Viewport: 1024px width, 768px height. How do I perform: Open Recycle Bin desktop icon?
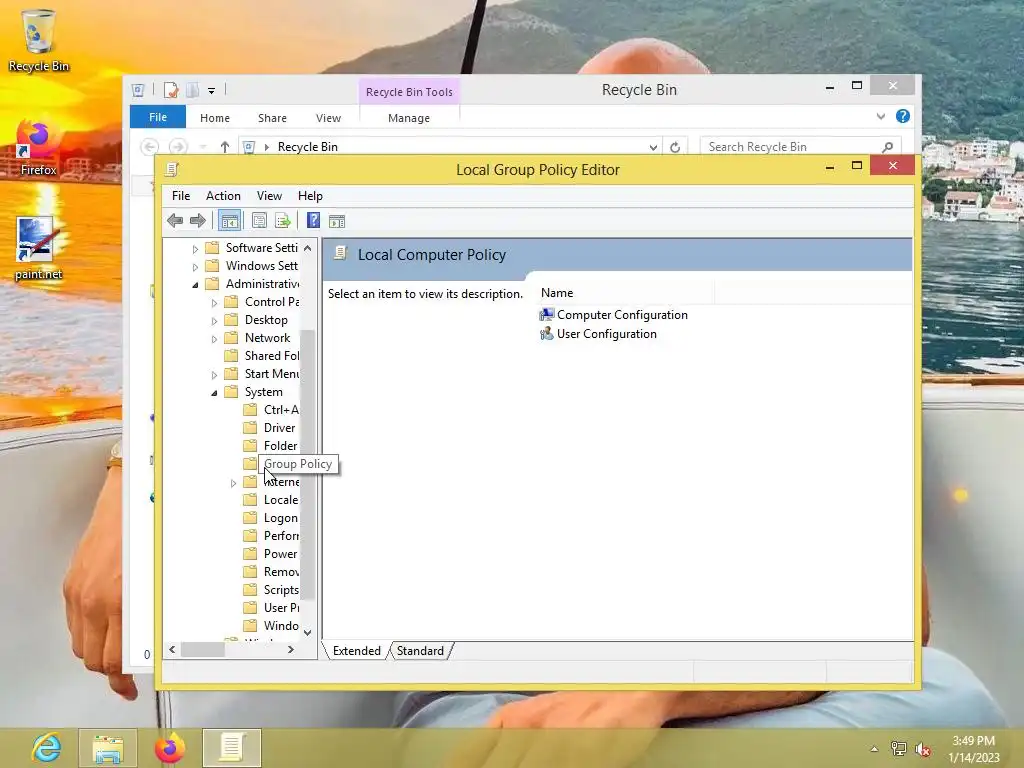(x=39, y=40)
